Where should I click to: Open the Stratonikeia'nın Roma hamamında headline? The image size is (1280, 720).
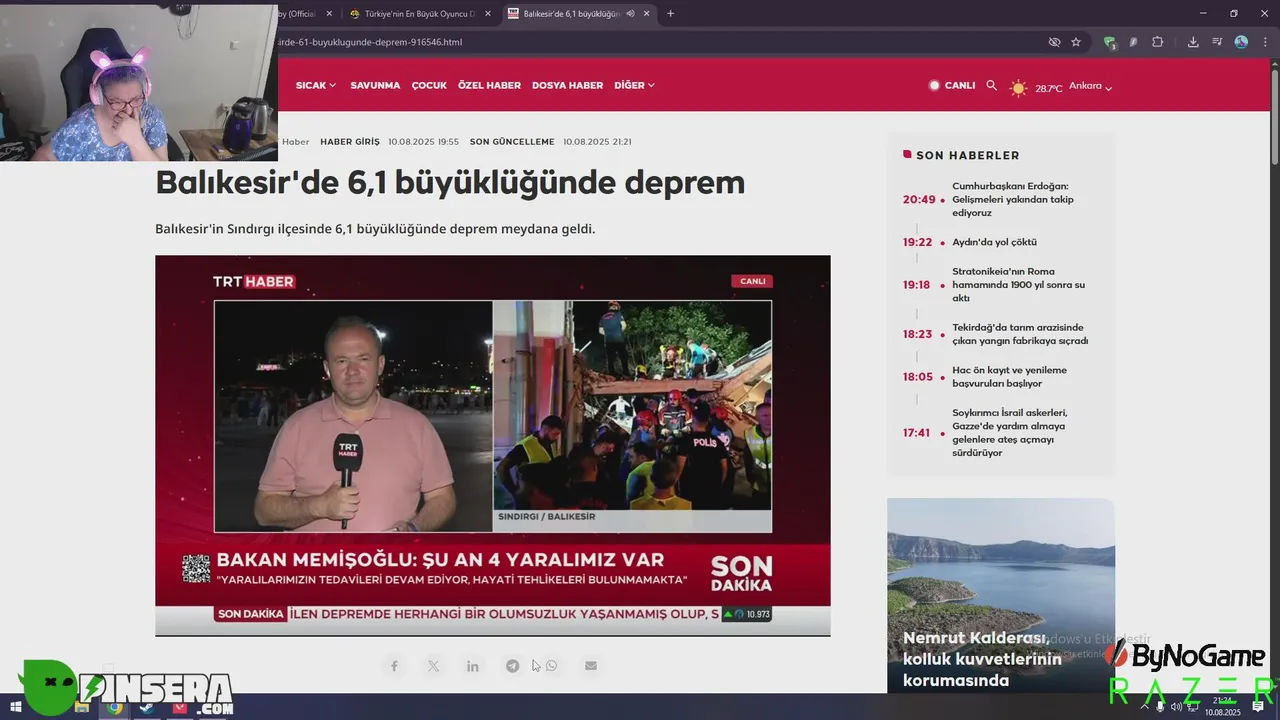pyautogui.click(x=1019, y=285)
